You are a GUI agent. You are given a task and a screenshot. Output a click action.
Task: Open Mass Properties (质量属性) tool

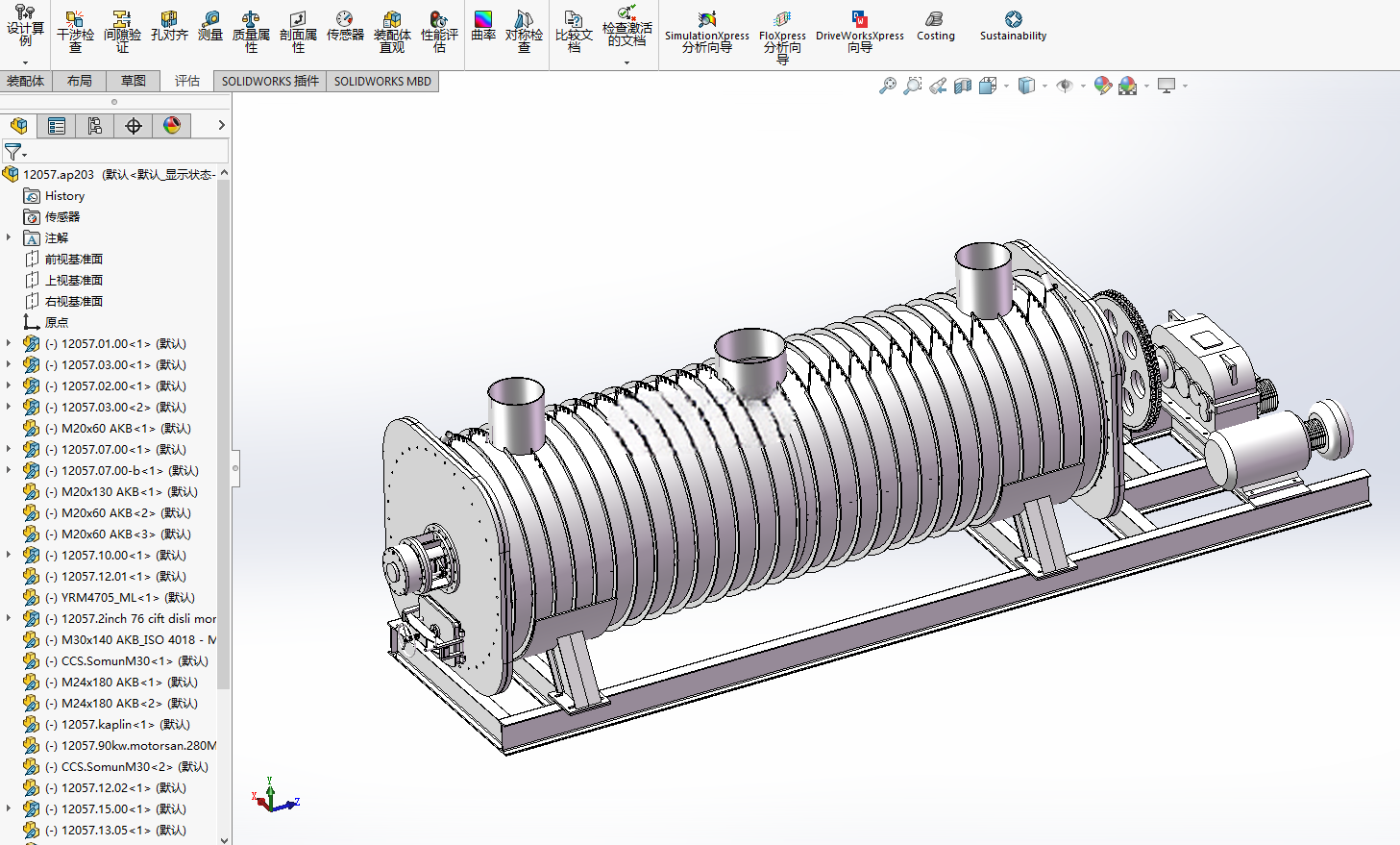point(251,32)
